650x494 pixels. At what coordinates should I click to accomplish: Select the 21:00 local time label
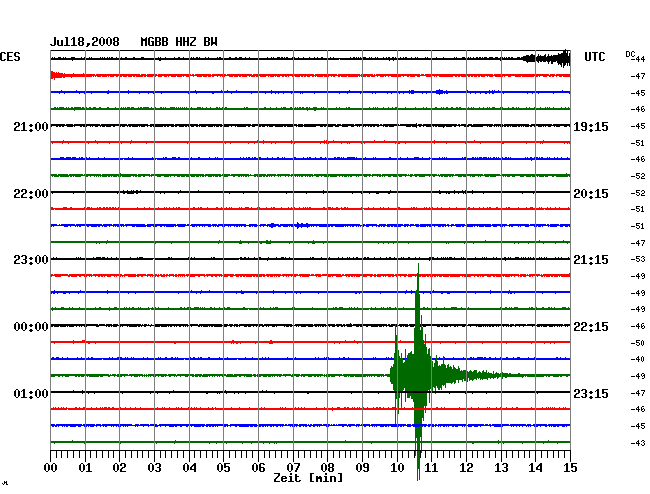31,126
